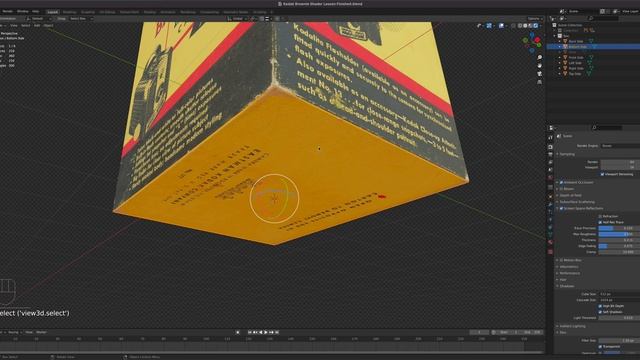Open the Material properties tab icon

550,242
